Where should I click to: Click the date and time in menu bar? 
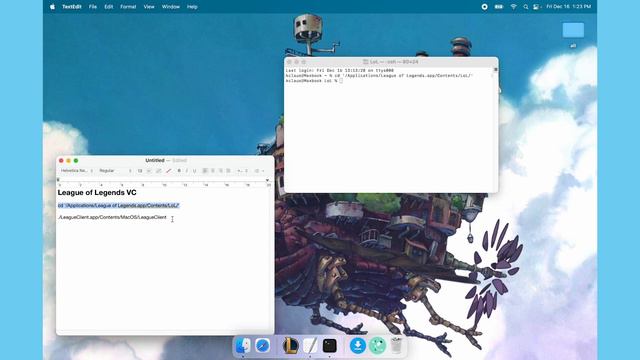tap(569, 7)
